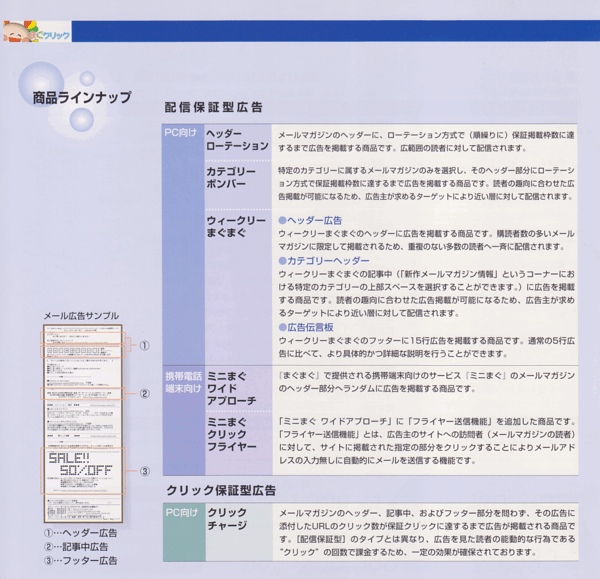The height and width of the screenshot is (579, 600).
Task: Click the 配信保証型広告 section heading
Action: coord(214,107)
